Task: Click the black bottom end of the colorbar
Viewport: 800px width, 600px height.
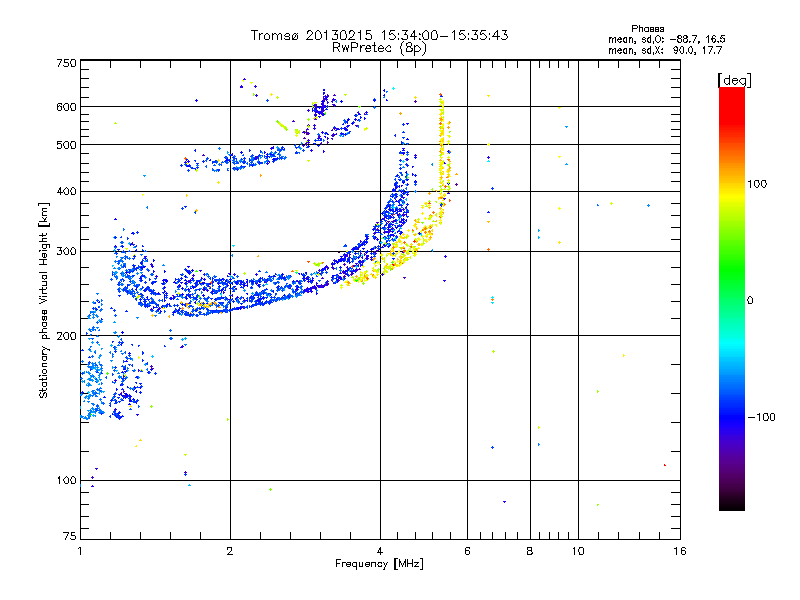Action: pos(732,505)
